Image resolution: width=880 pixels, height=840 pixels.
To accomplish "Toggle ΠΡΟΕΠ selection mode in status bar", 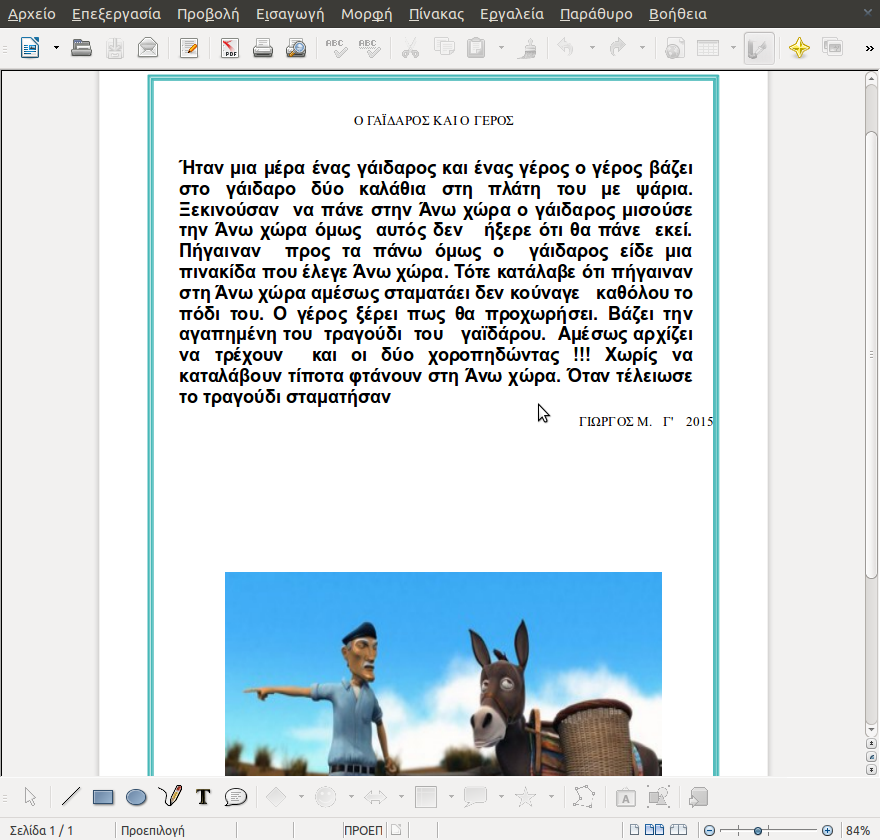I will (363, 830).
